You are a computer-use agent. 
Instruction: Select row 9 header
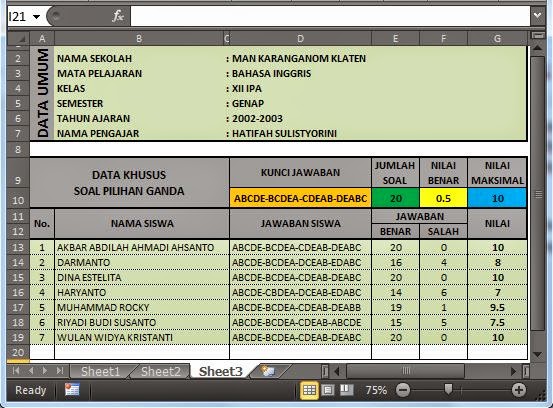point(18,172)
